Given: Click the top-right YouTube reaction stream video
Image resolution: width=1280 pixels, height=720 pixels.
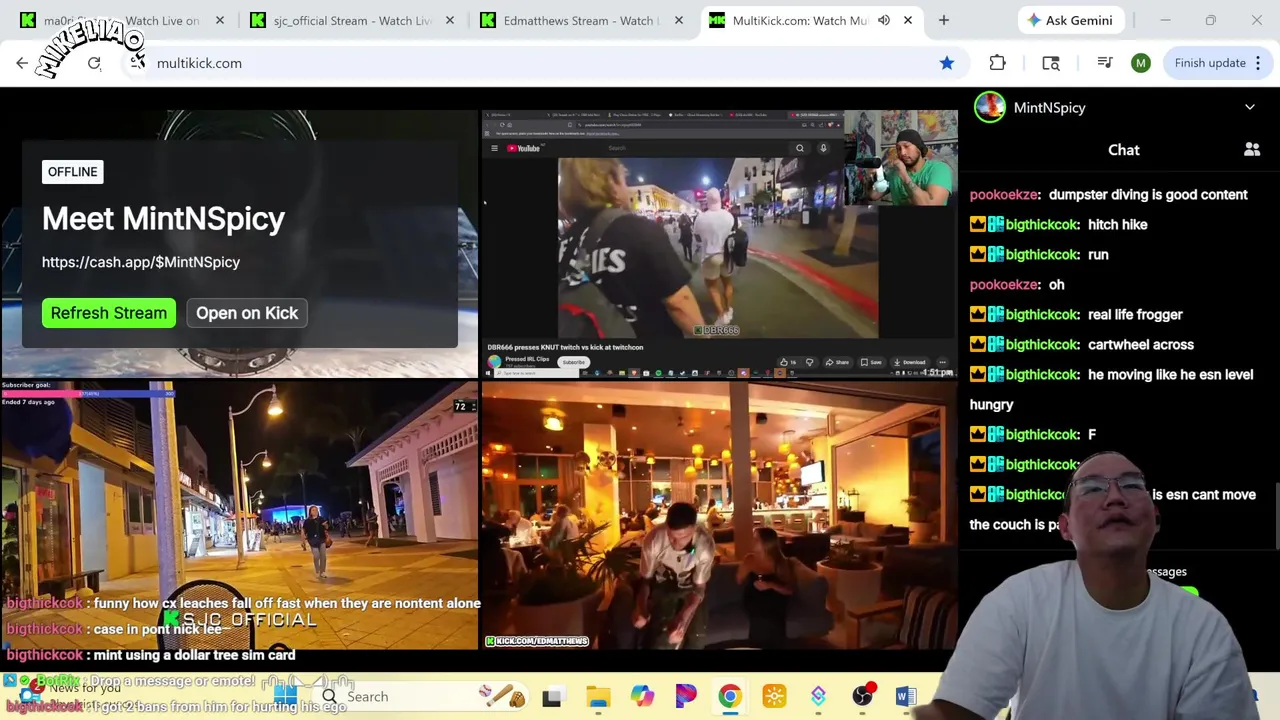Looking at the screenshot, I should click(x=718, y=243).
